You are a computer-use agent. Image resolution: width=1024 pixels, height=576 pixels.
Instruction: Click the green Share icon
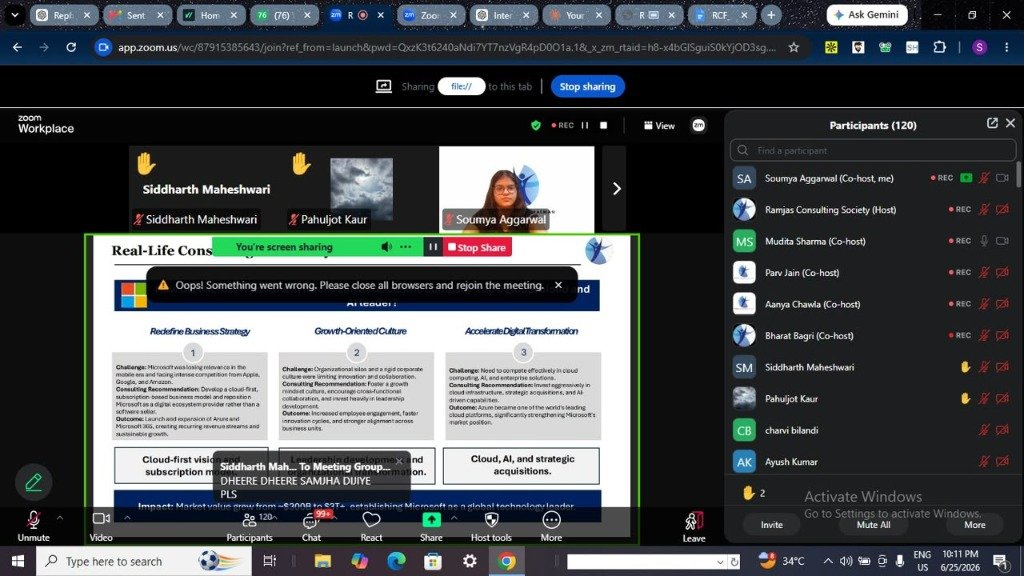click(431, 520)
